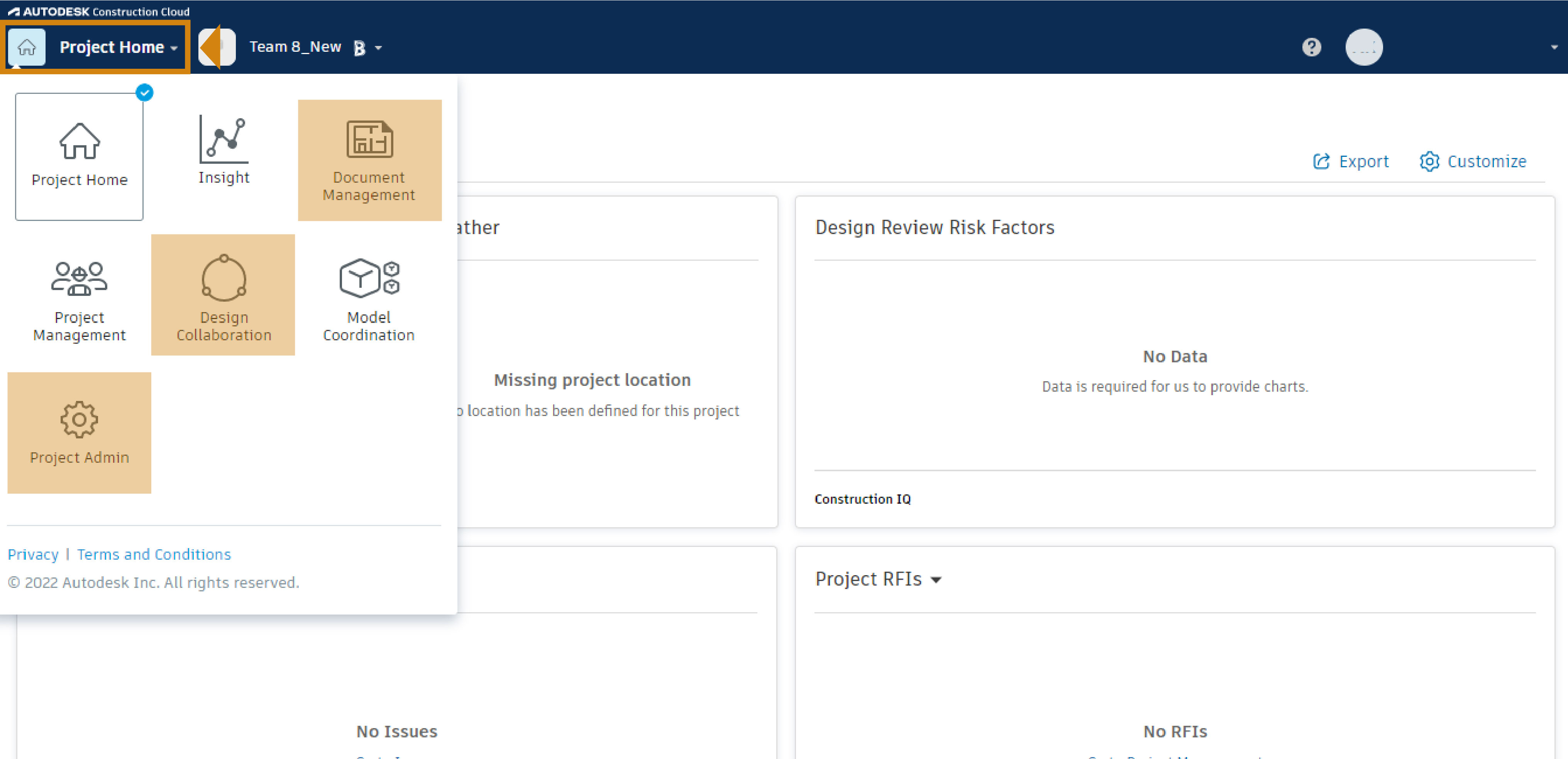The height and width of the screenshot is (759, 1568).
Task: Select the Project Home tile
Action: [x=79, y=156]
